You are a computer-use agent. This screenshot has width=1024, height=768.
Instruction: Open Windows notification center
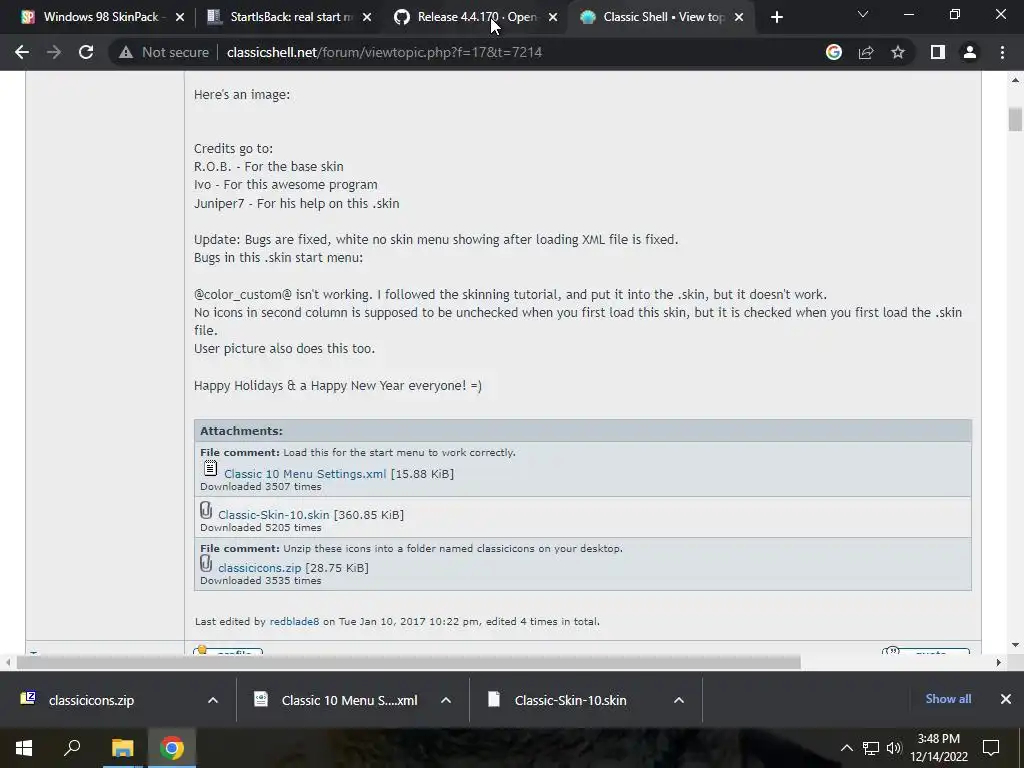click(x=991, y=748)
